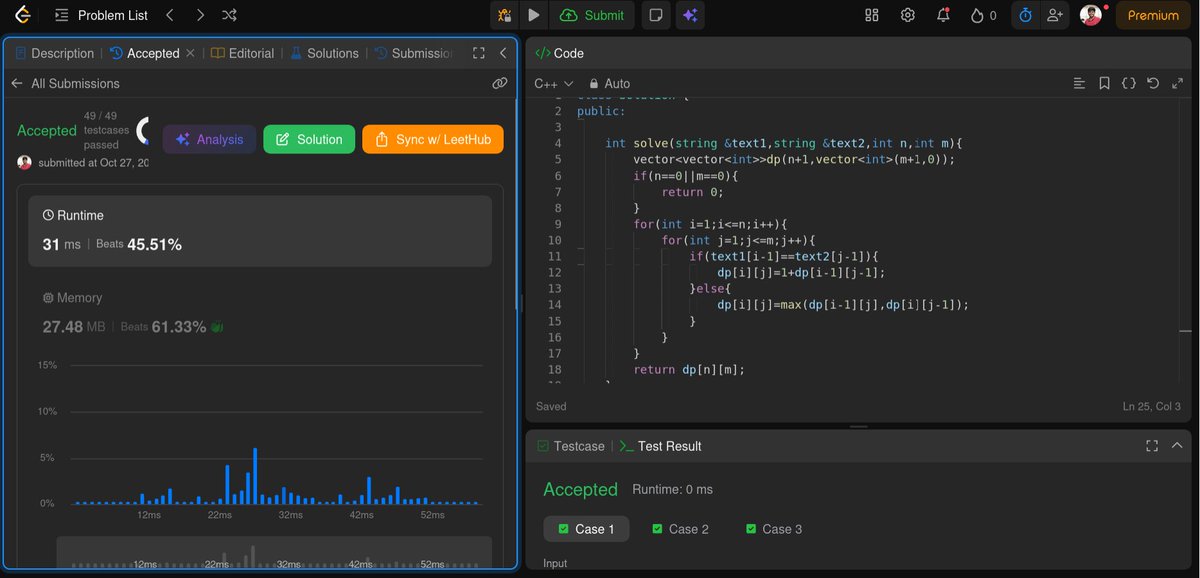Reset code with the undo arrow icon

point(1153,84)
